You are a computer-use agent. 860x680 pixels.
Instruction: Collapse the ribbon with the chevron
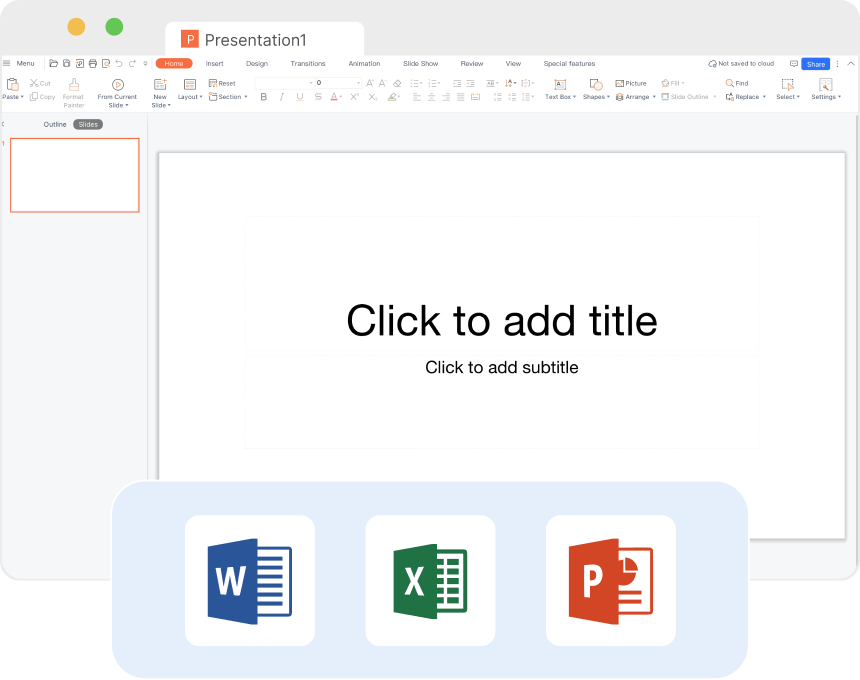pyautogui.click(x=851, y=64)
